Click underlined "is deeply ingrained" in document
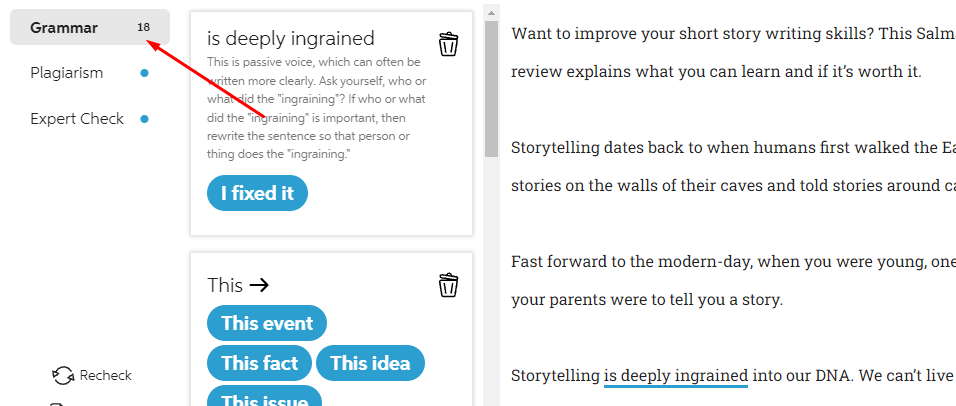 pyautogui.click(x=675, y=376)
